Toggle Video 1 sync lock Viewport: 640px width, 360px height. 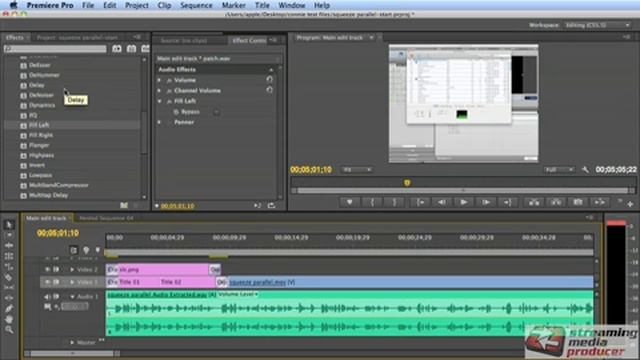tap(56, 282)
